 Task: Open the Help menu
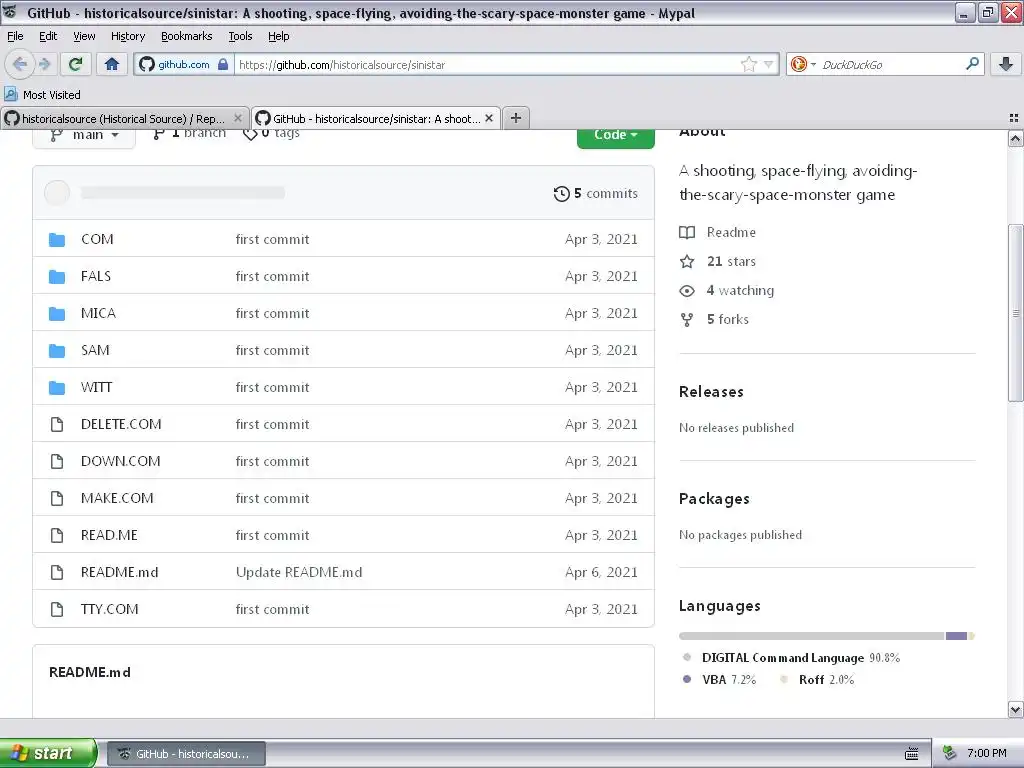[x=278, y=36]
